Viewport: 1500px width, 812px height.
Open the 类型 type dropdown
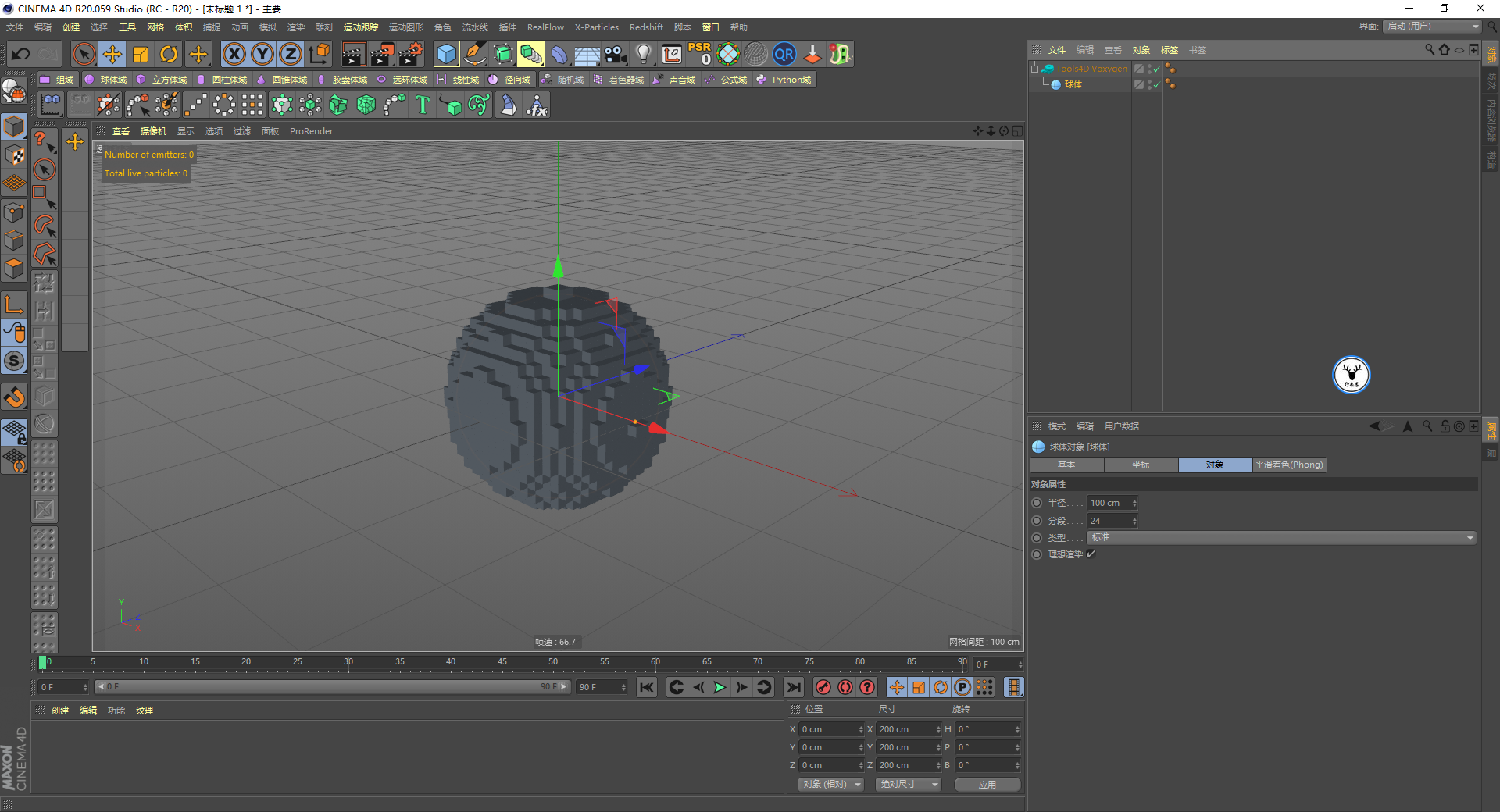click(1281, 538)
